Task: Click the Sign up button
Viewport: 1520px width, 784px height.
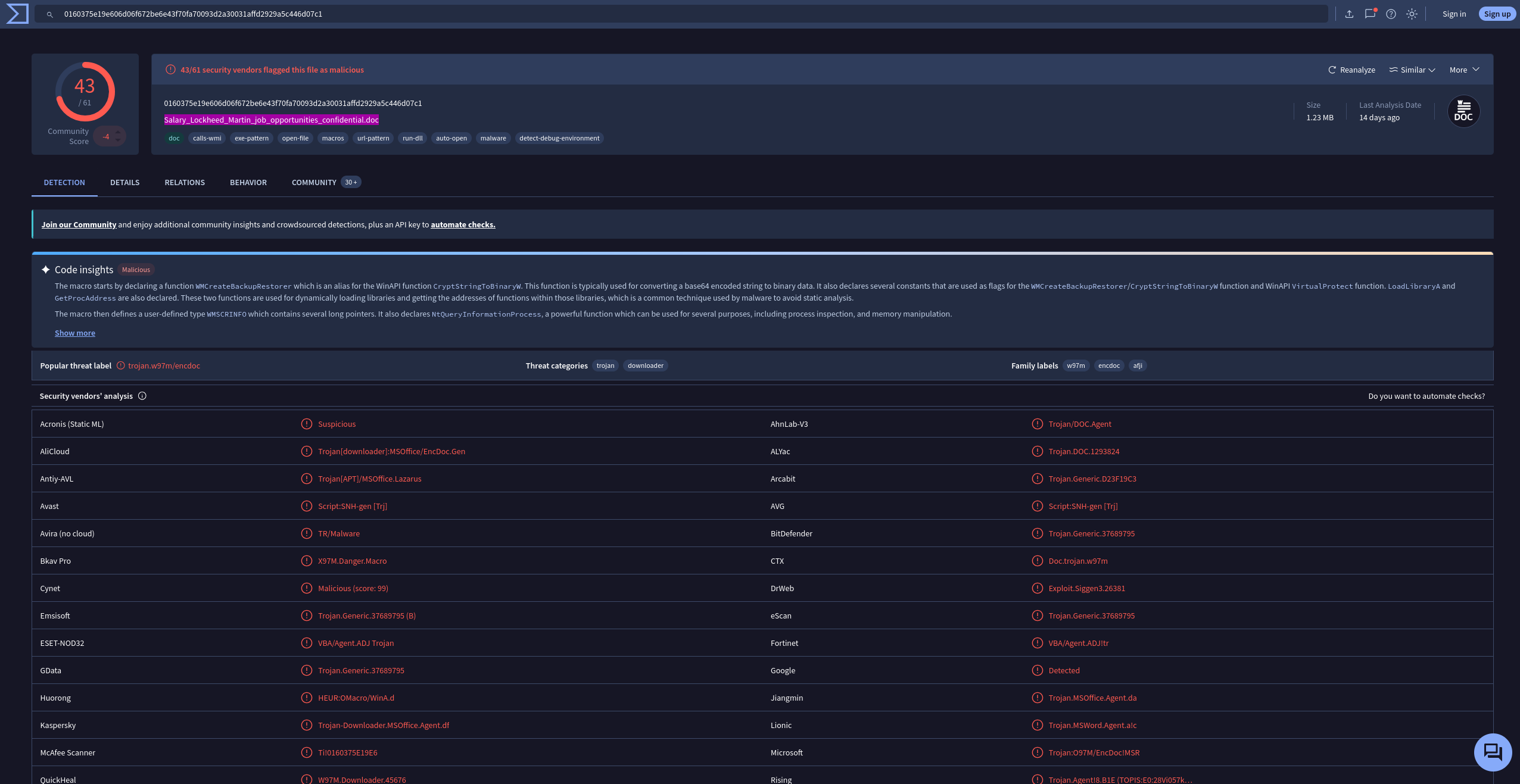Action: (x=1497, y=14)
